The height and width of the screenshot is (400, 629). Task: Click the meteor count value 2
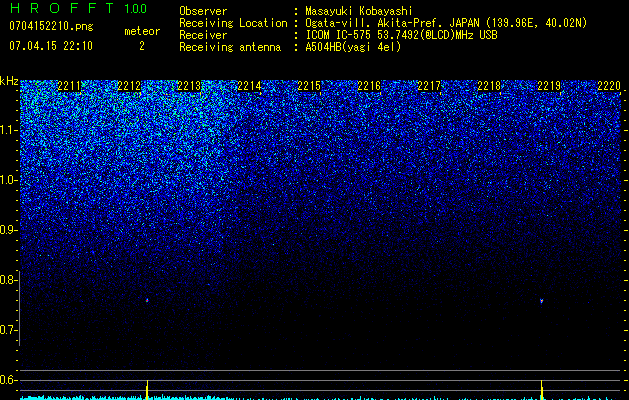click(x=142, y=46)
